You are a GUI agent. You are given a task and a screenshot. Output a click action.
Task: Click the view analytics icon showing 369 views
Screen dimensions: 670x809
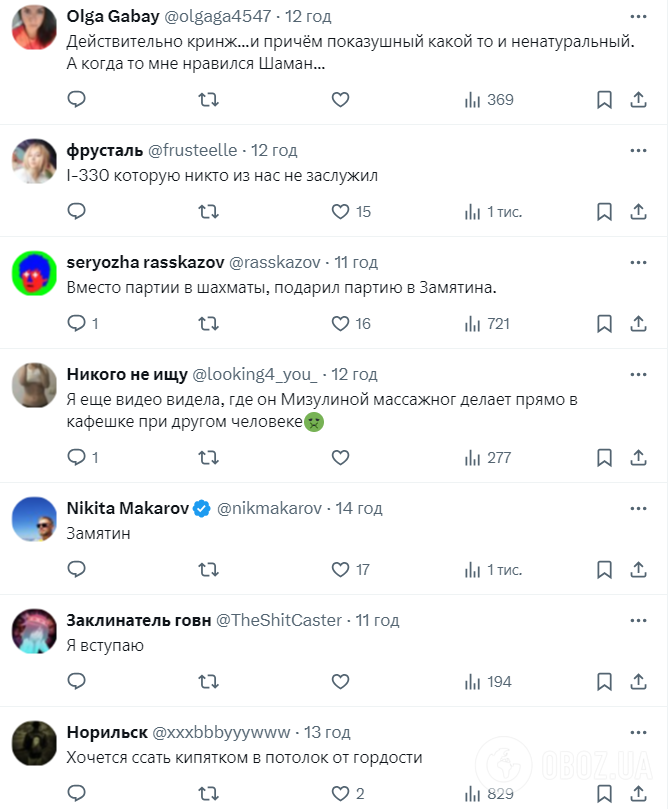click(472, 100)
